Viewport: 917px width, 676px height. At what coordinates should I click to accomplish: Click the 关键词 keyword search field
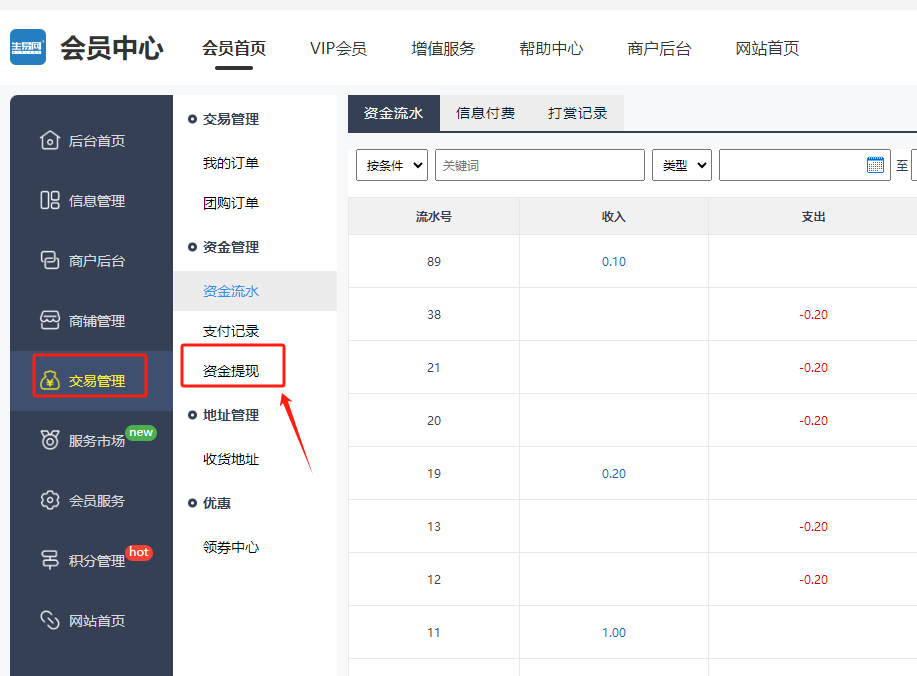[539, 165]
